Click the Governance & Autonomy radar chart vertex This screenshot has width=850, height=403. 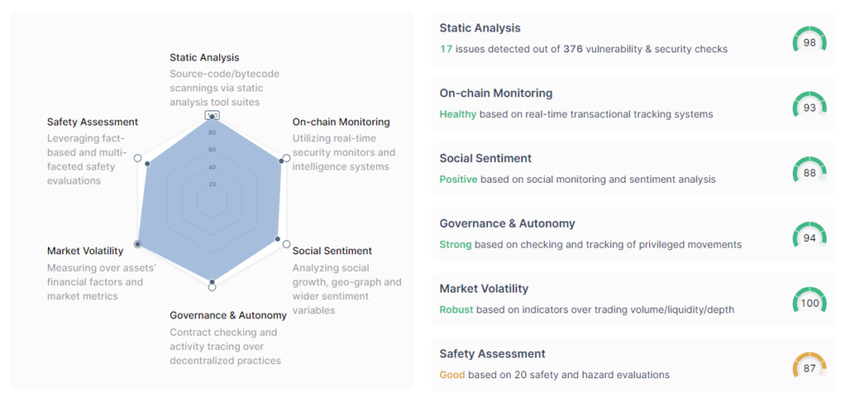pos(211,286)
